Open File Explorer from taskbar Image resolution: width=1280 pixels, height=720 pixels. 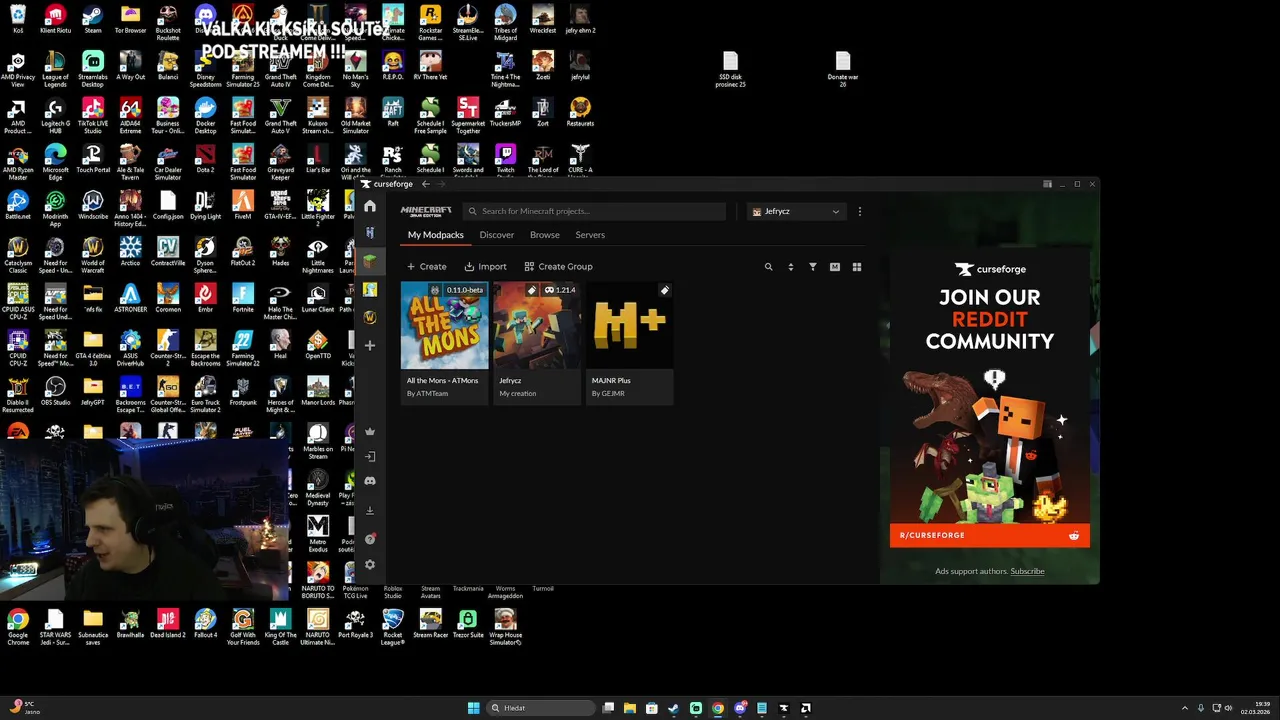[630, 708]
